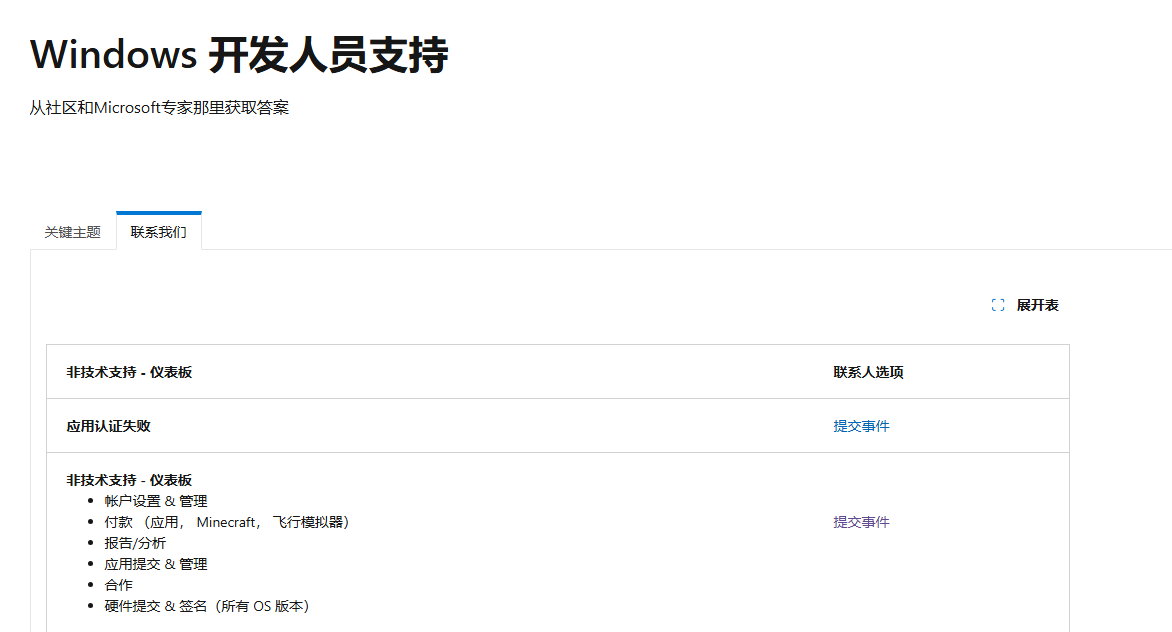
Task: Click the 非技术支持 - 仪表板 table header
Action: pos(129,372)
